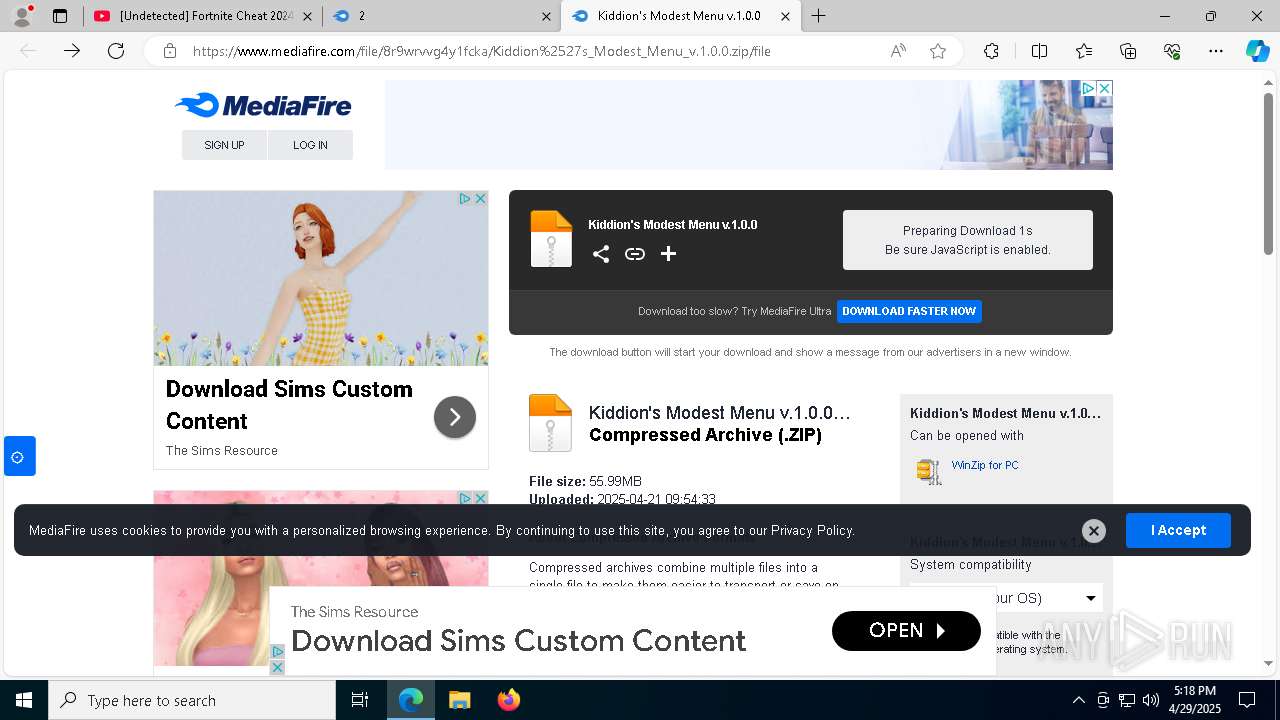Click the SIGN UP button

224,145
